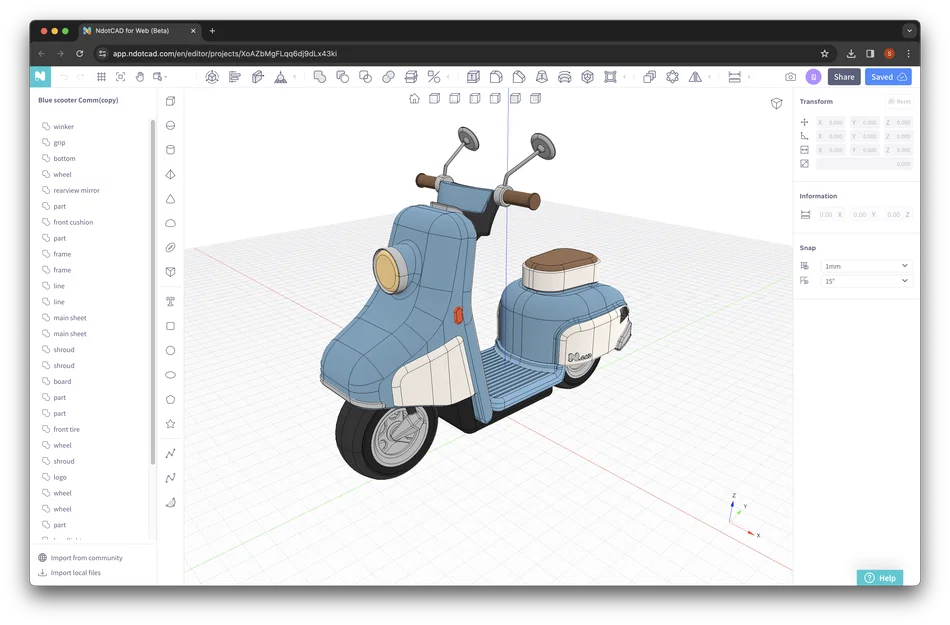The image size is (950, 625).
Task: Use the duplicate copy tool
Action: [x=649, y=77]
